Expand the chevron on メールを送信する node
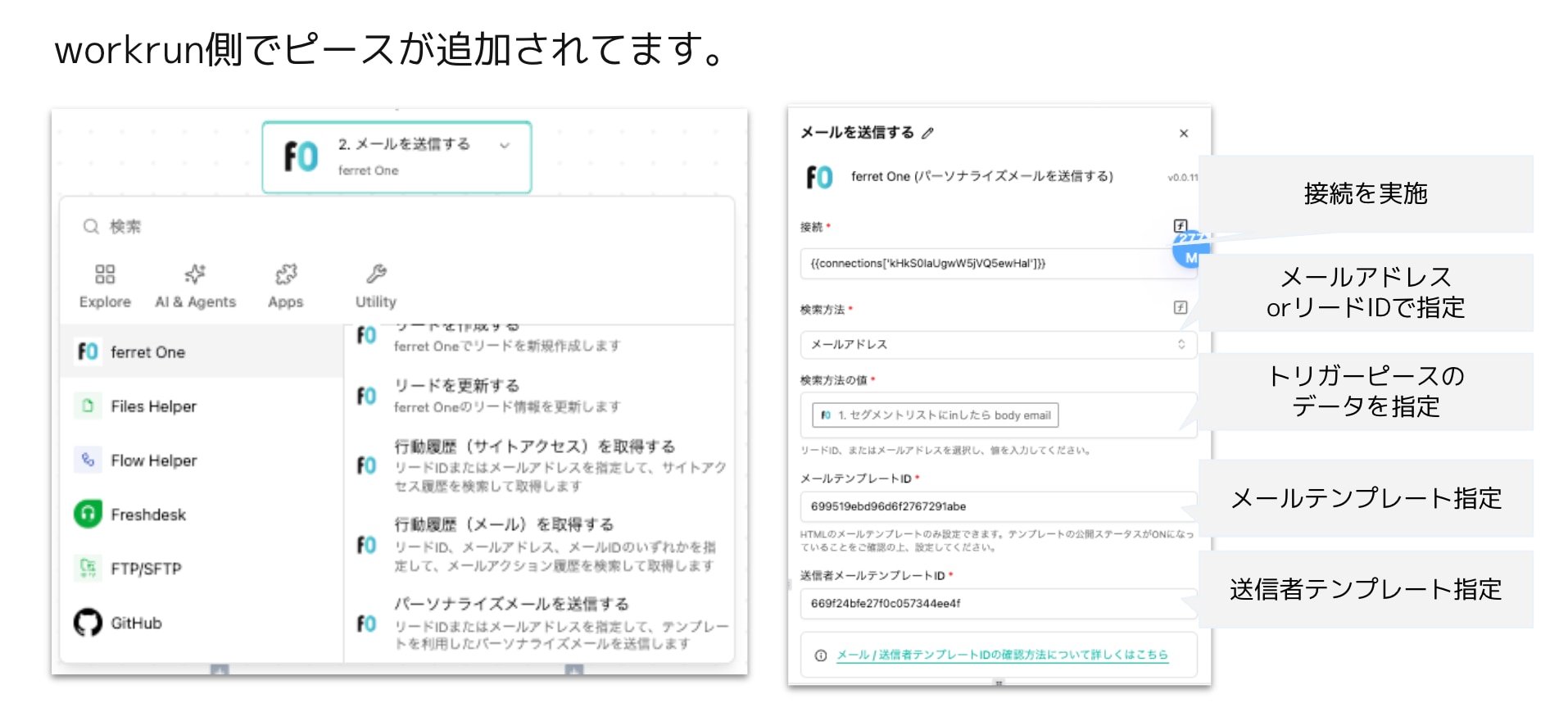1568x721 pixels. [505, 145]
